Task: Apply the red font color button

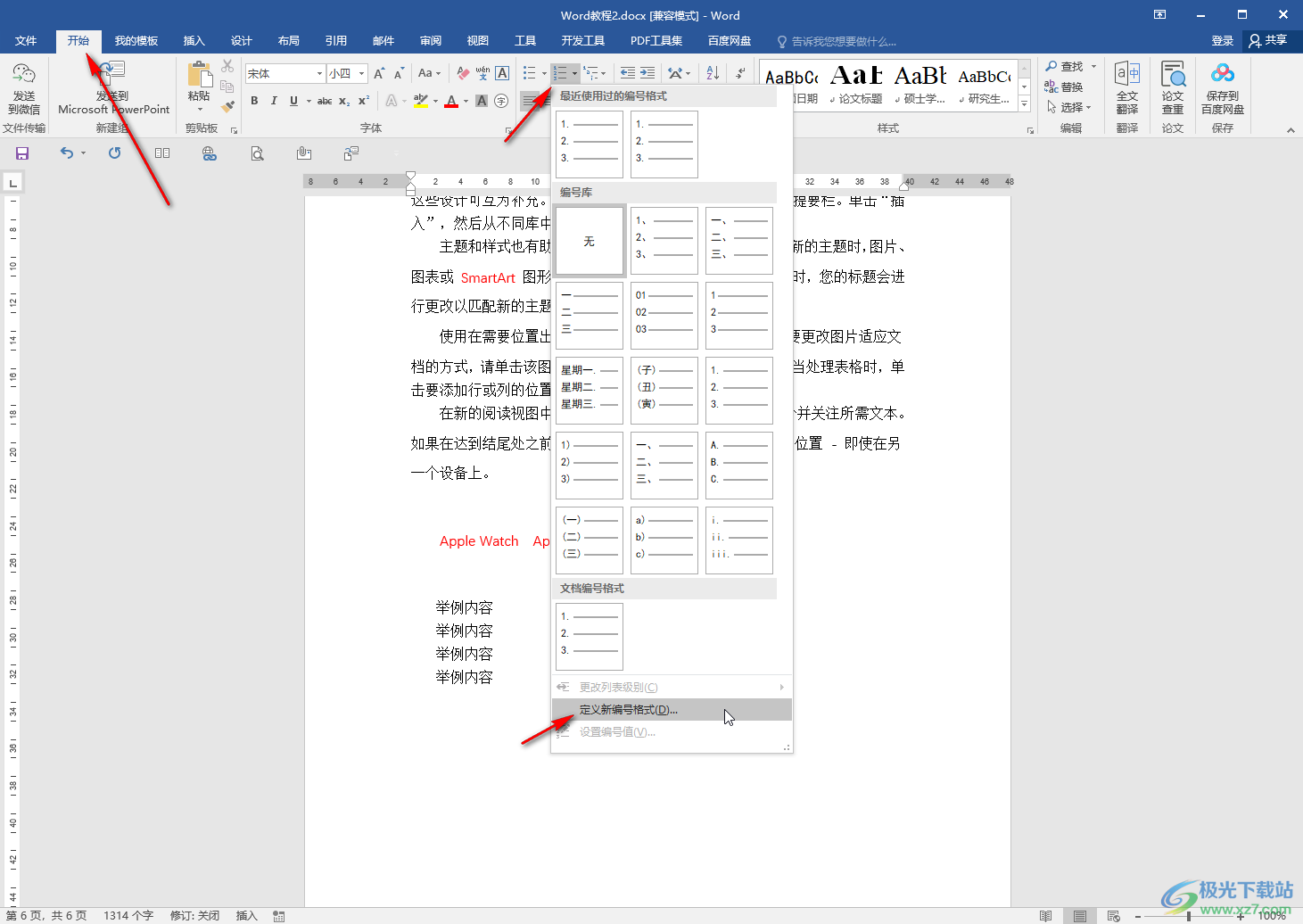Action: [451, 101]
